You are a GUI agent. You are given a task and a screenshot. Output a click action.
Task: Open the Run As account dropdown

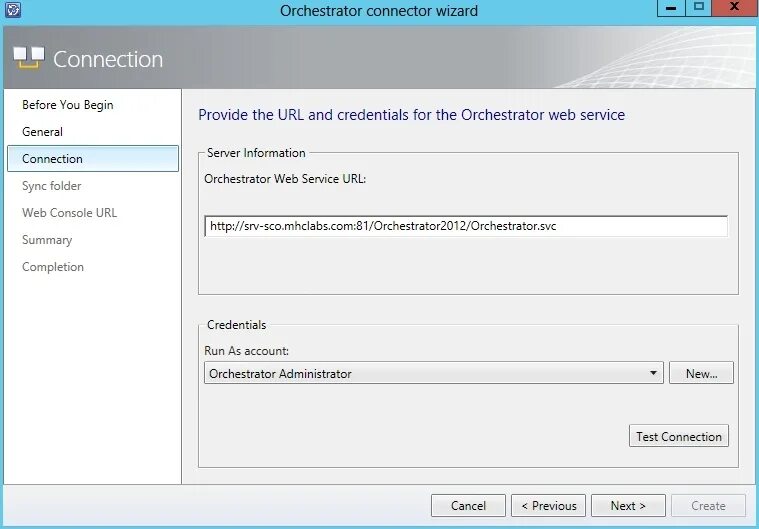coord(434,373)
